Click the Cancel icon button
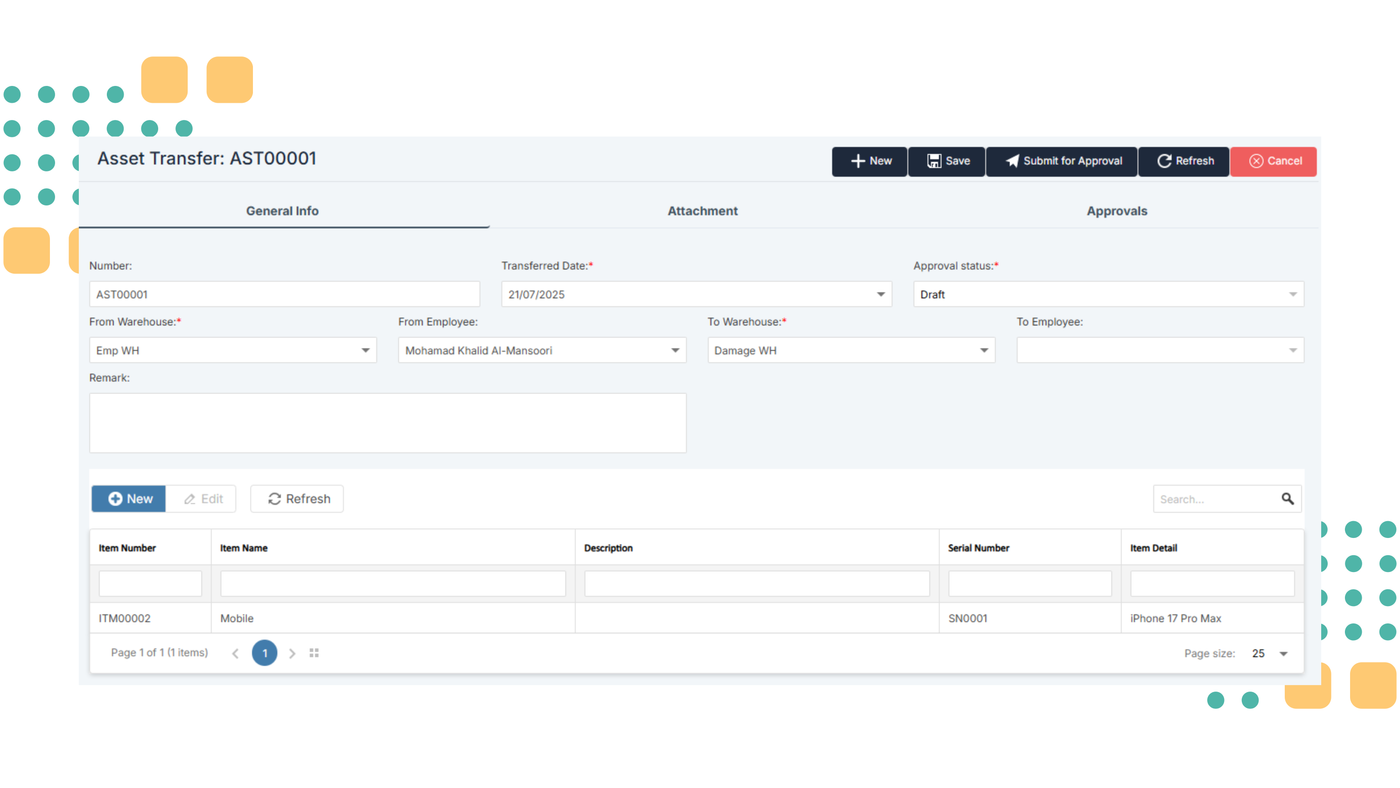The width and height of the screenshot is (1400, 788). point(1253,161)
